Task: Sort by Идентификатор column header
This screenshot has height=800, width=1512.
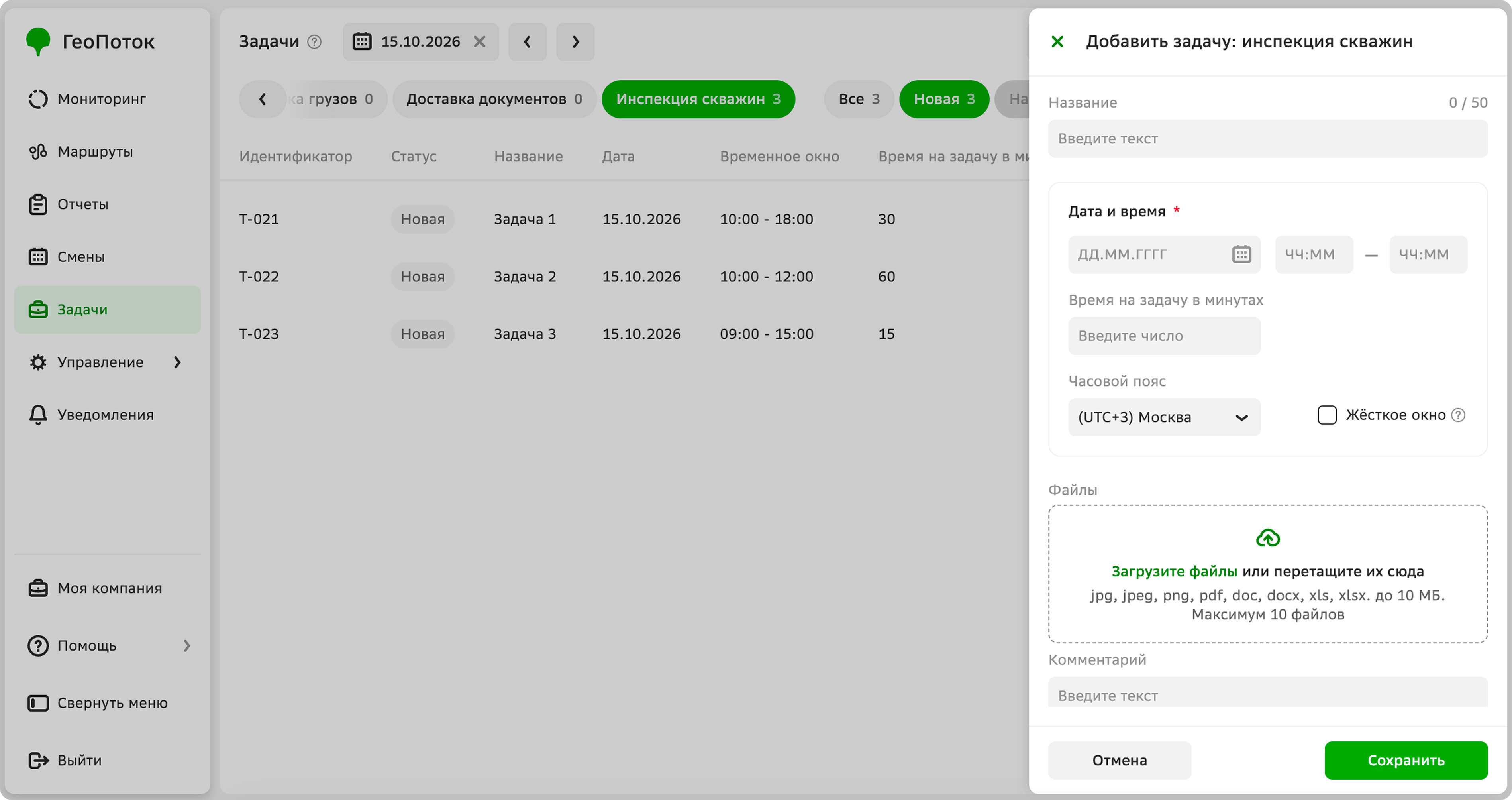Action: (x=295, y=156)
